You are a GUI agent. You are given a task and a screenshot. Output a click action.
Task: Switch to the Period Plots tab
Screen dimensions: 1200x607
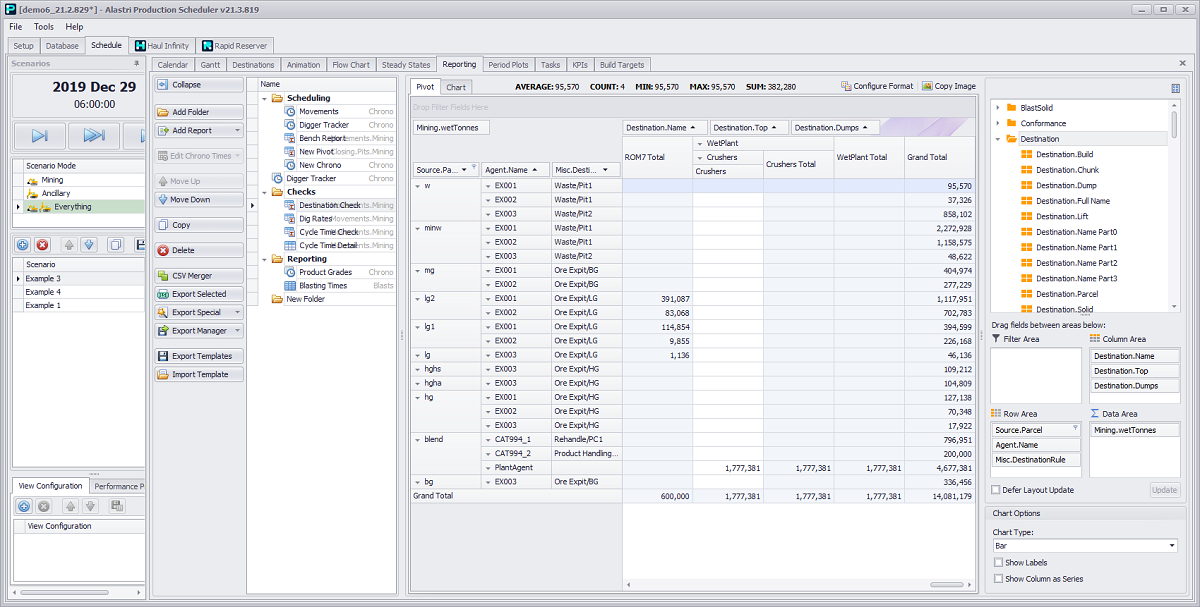coord(508,65)
